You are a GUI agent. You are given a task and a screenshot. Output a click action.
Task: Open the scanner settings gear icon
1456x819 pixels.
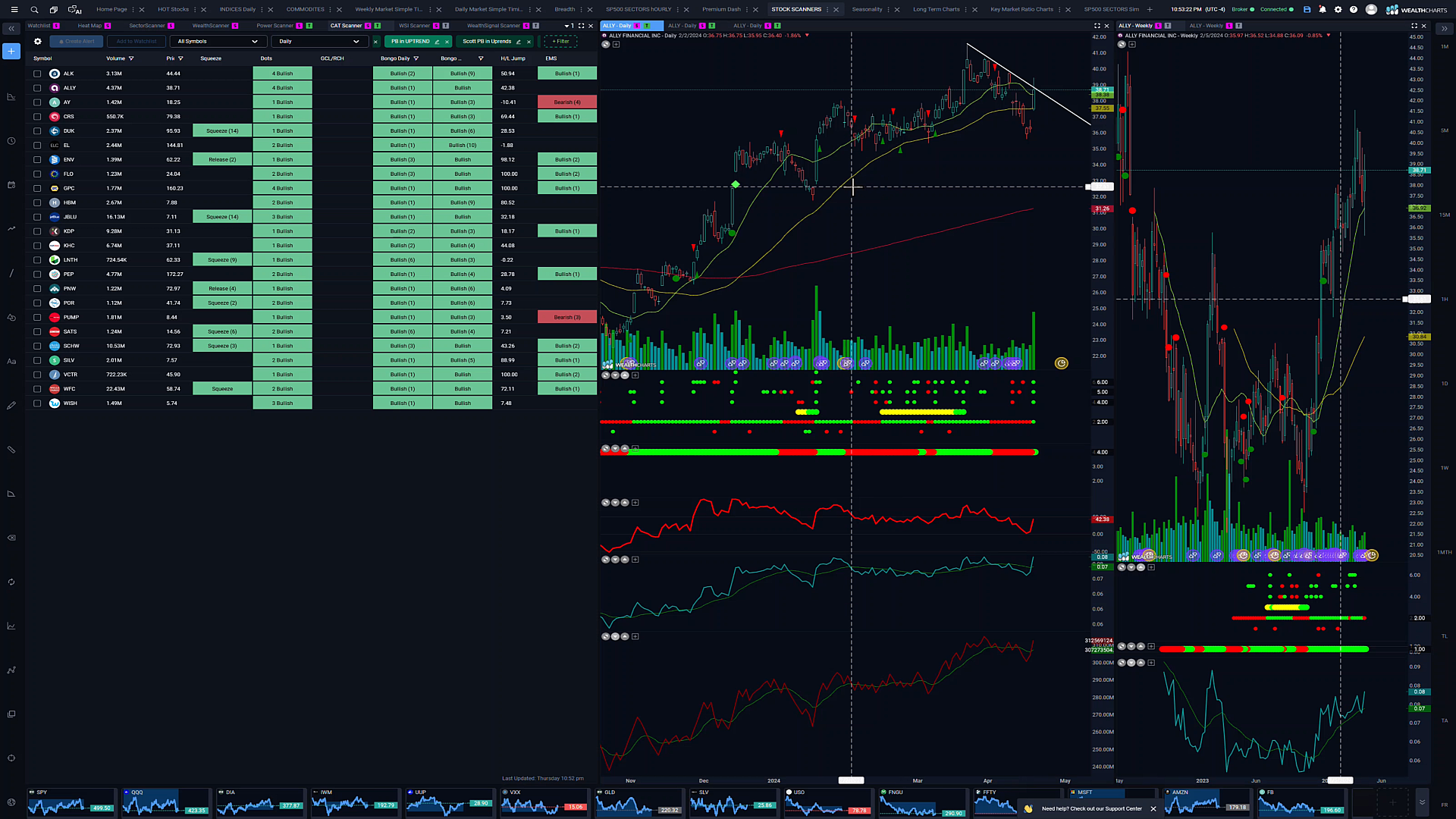[x=37, y=42]
